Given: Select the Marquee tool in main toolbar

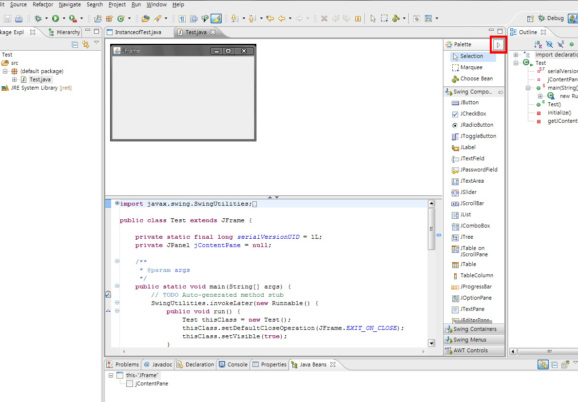Looking at the screenshot, I should 384,18.
